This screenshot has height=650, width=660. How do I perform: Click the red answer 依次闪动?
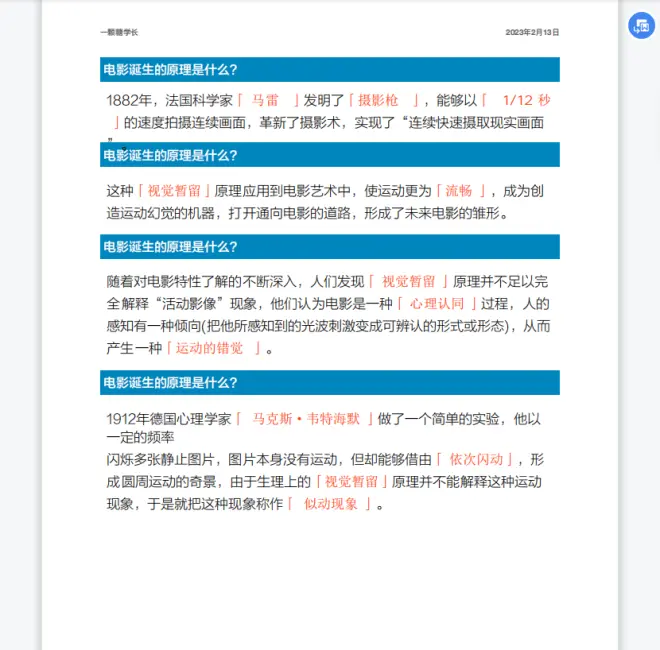(x=476, y=459)
